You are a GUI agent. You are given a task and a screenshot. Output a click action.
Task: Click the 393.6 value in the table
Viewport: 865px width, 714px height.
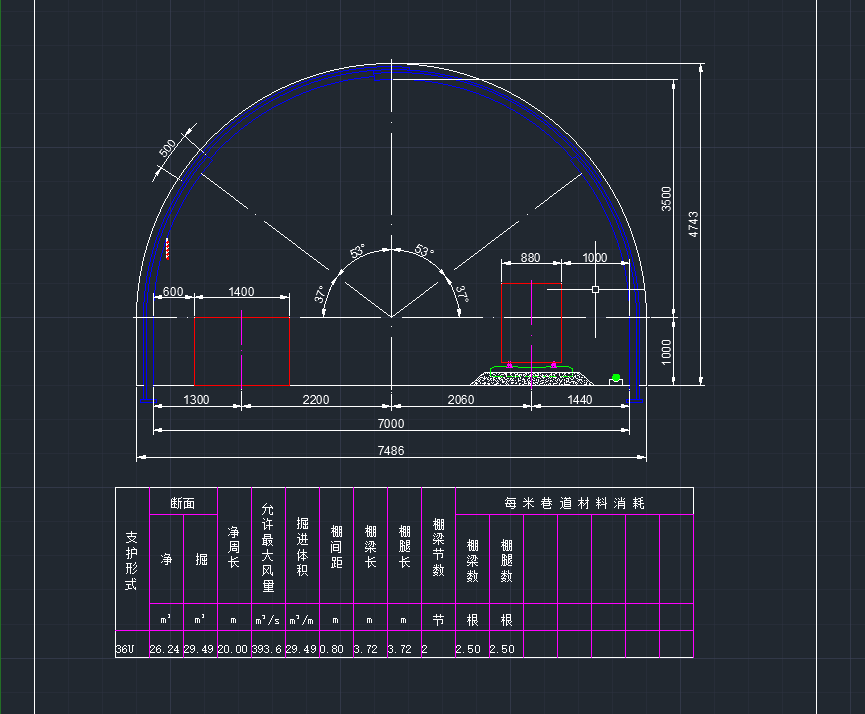(x=267, y=649)
